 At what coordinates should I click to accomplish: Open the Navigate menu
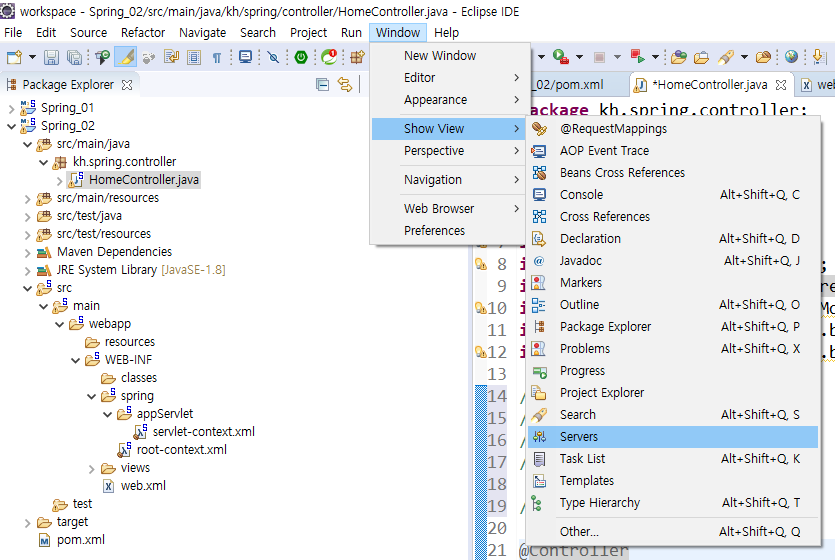click(202, 32)
